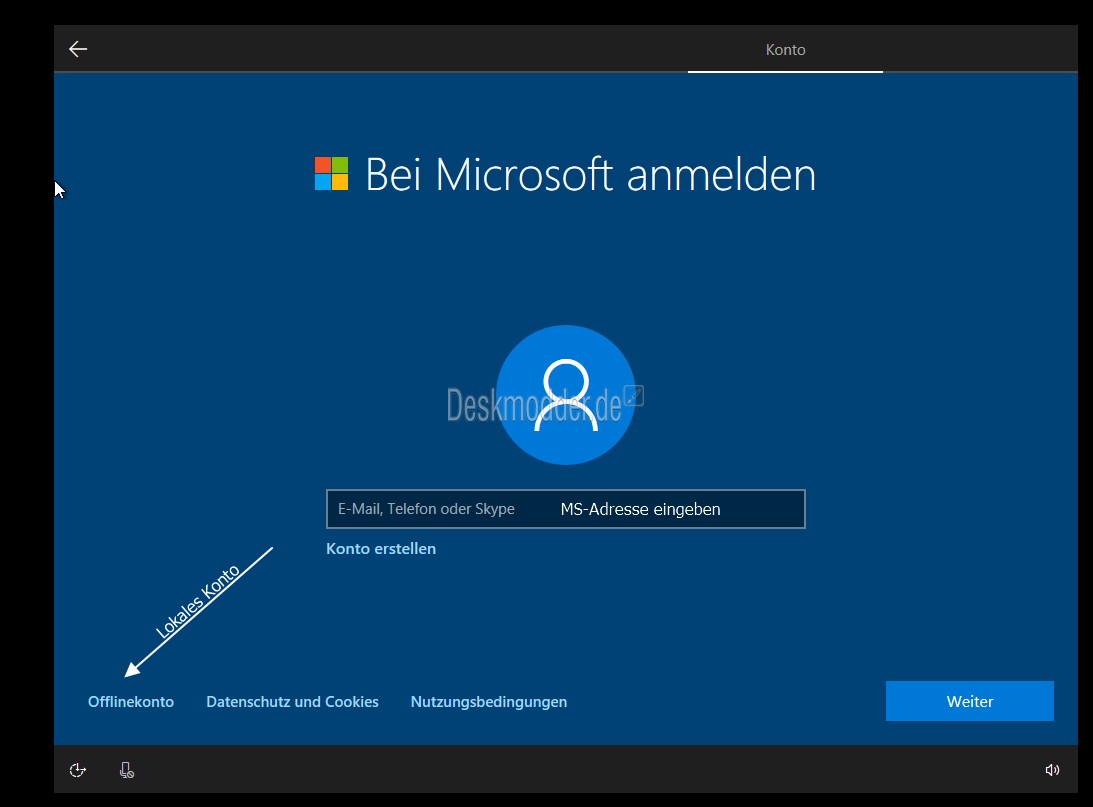Click the volume speaker icon
The image size is (1093, 807).
(1052, 770)
